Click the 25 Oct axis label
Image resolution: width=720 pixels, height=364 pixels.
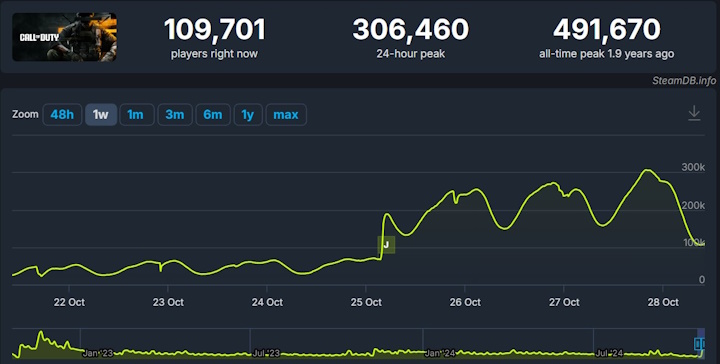click(x=366, y=302)
